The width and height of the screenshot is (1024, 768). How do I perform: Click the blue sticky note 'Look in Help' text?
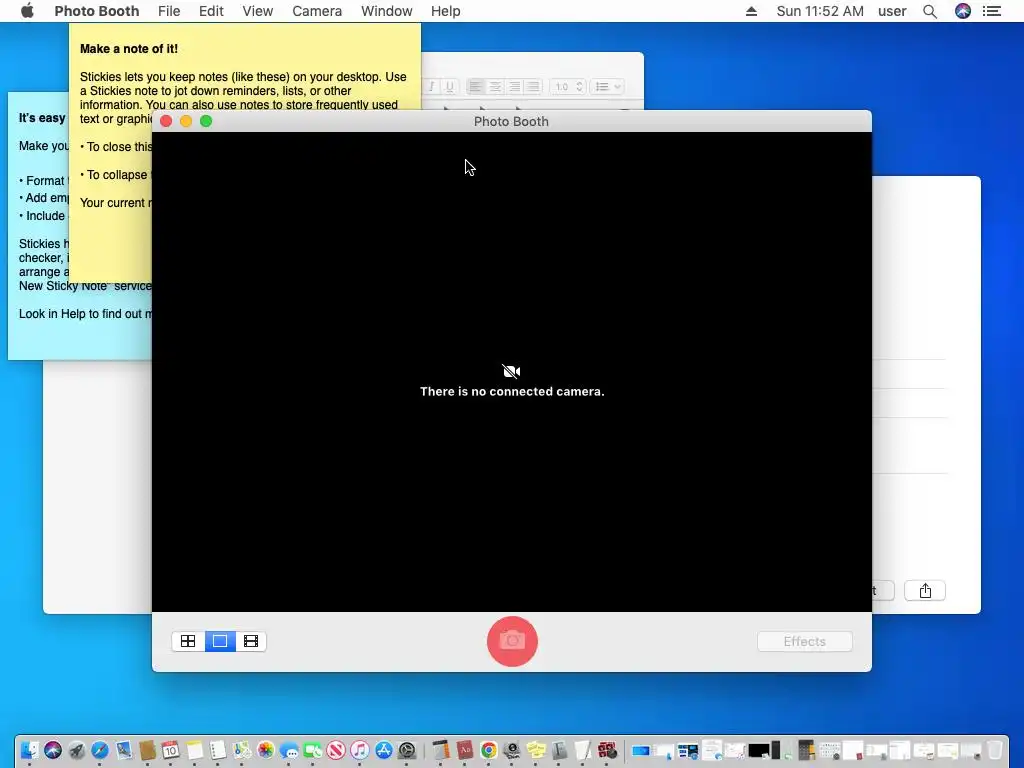point(85,314)
